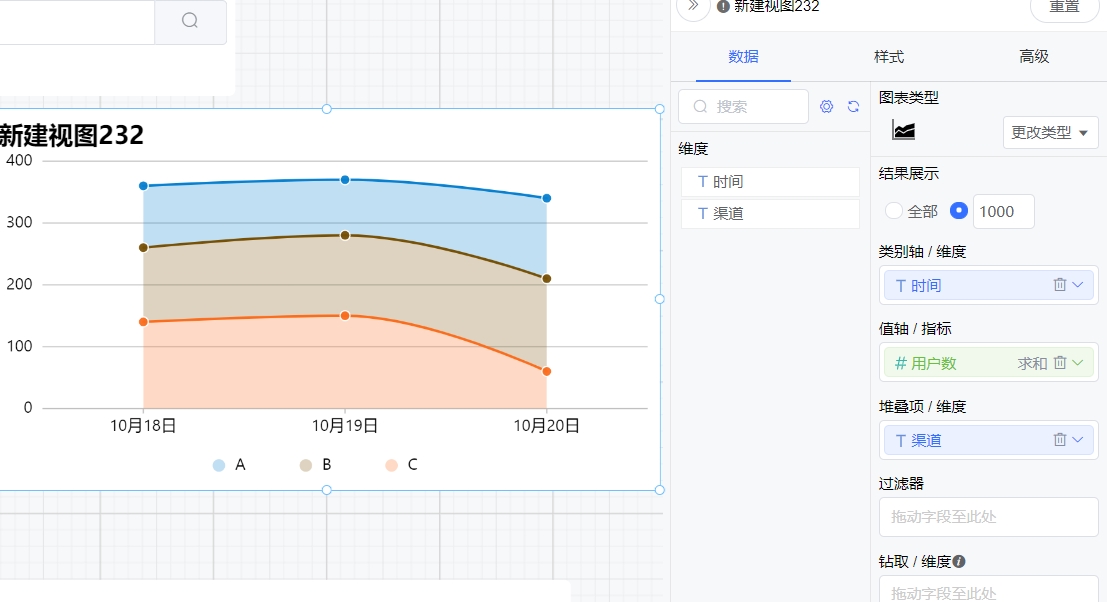1107x602 pixels.
Task: Click the trash icon on 用户数 metric
Action: [1060, 363]
